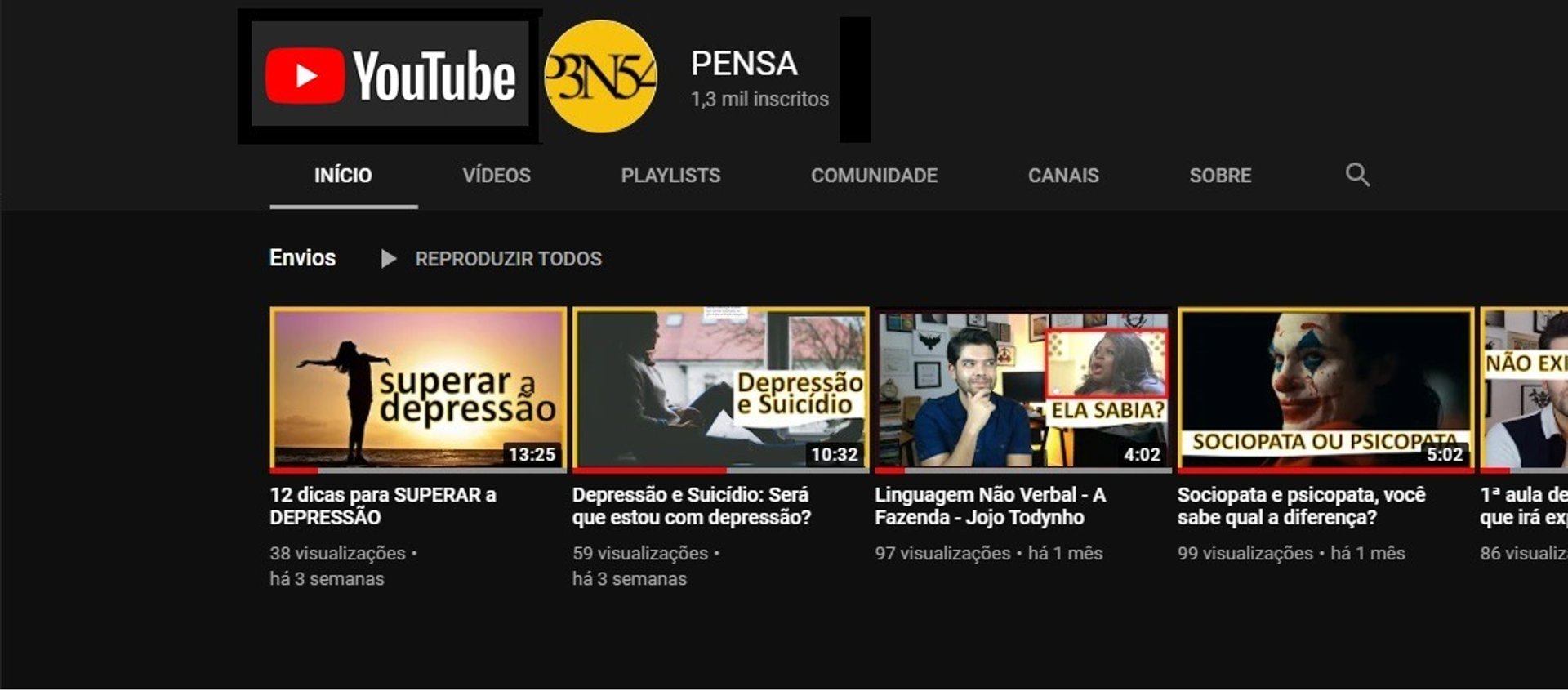Screen dimensions: 1568x691
Task: Select the CANAIS tab
Action: pyautogui.click(x=1063, y=175)
